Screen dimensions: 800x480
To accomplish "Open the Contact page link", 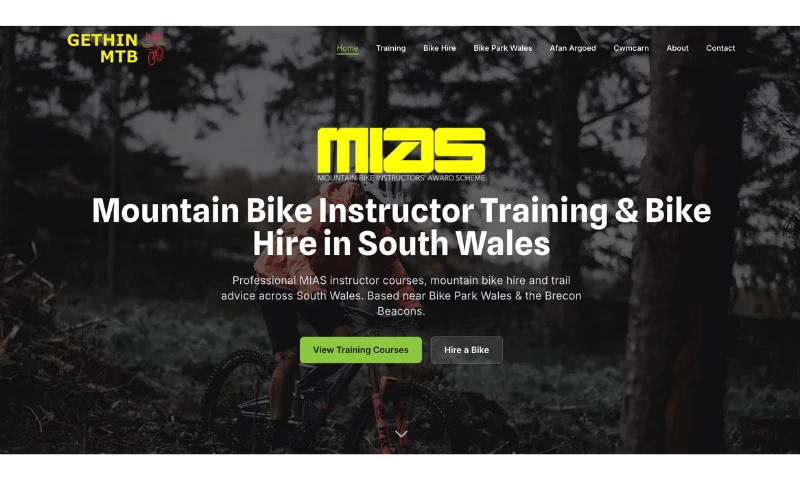I will click(x=720, y=48).
